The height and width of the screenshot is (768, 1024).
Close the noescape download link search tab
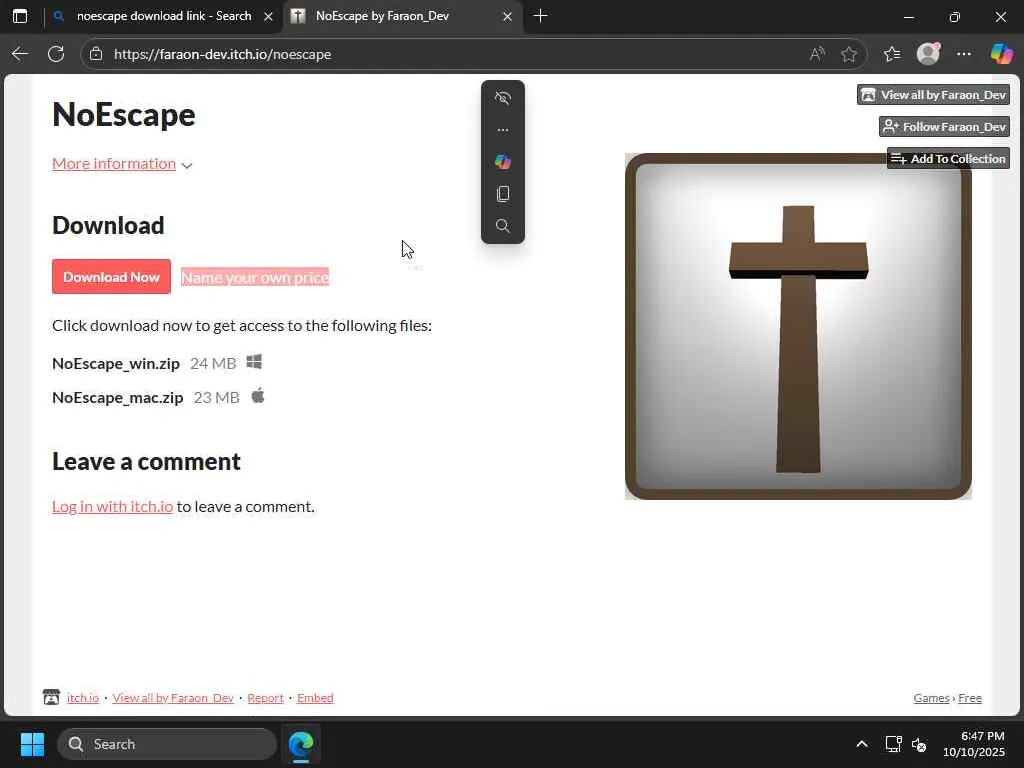pos(268,16)
